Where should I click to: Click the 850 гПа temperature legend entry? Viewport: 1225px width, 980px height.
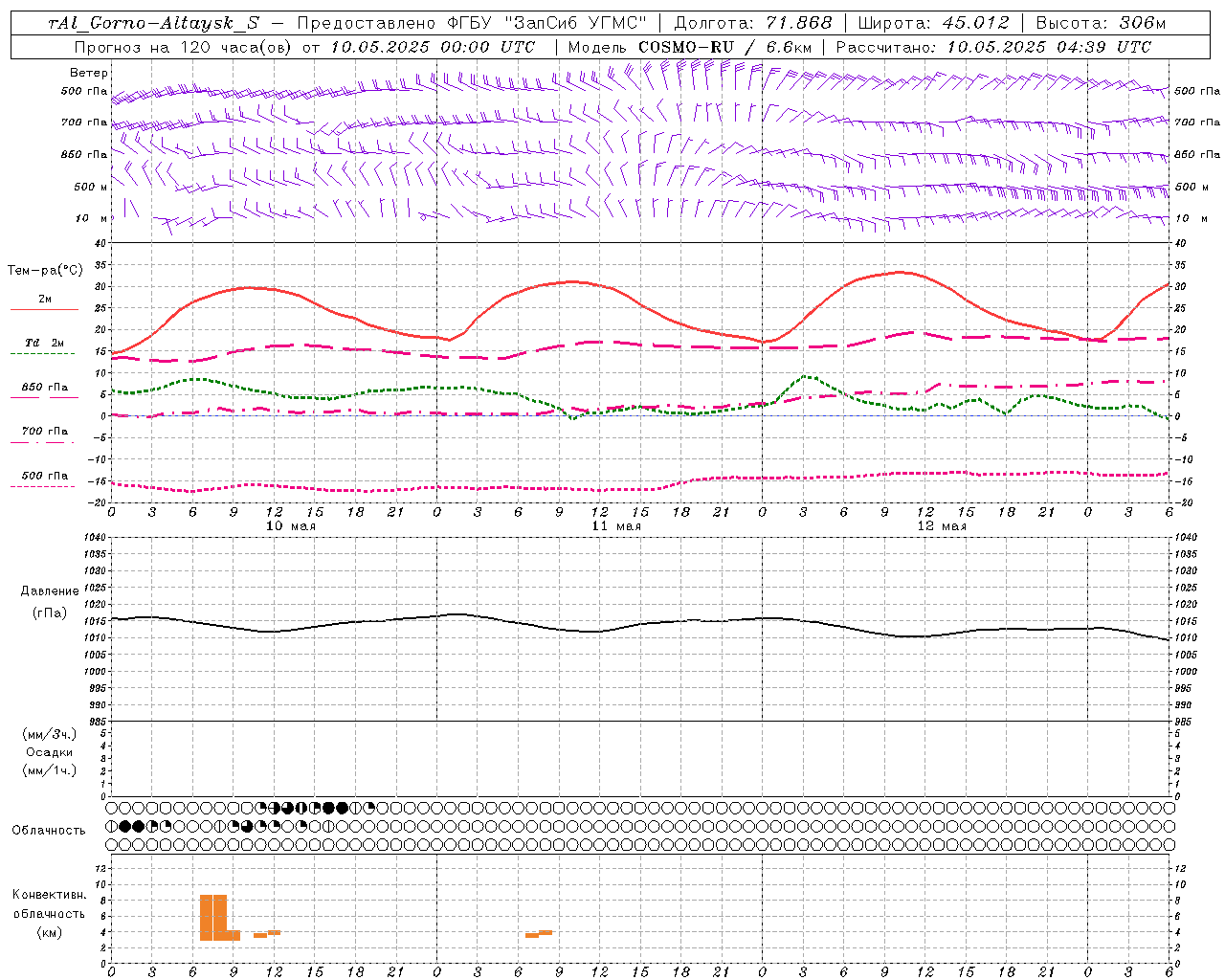click(44, 388)
